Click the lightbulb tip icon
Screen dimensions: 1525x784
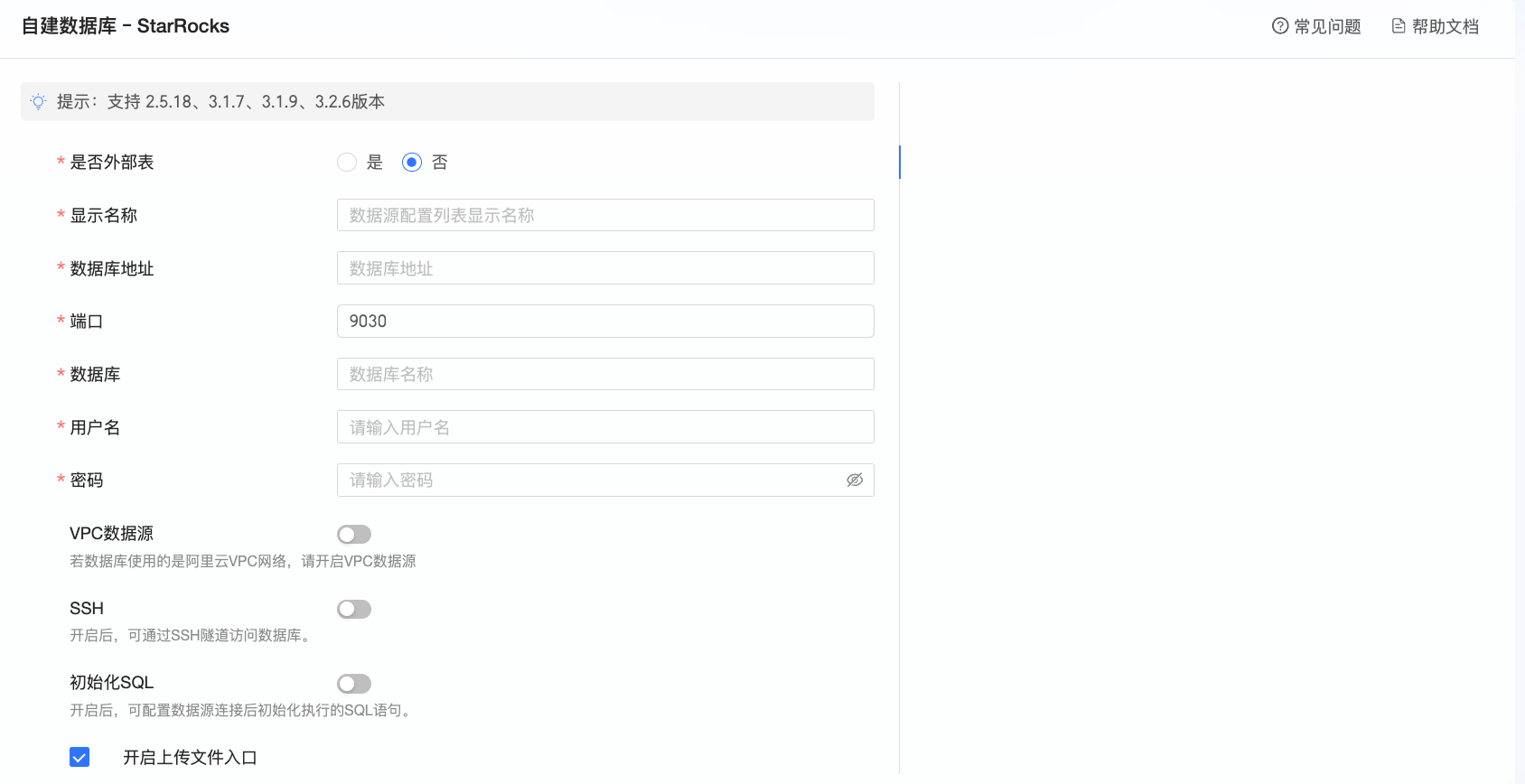[38, 102]
